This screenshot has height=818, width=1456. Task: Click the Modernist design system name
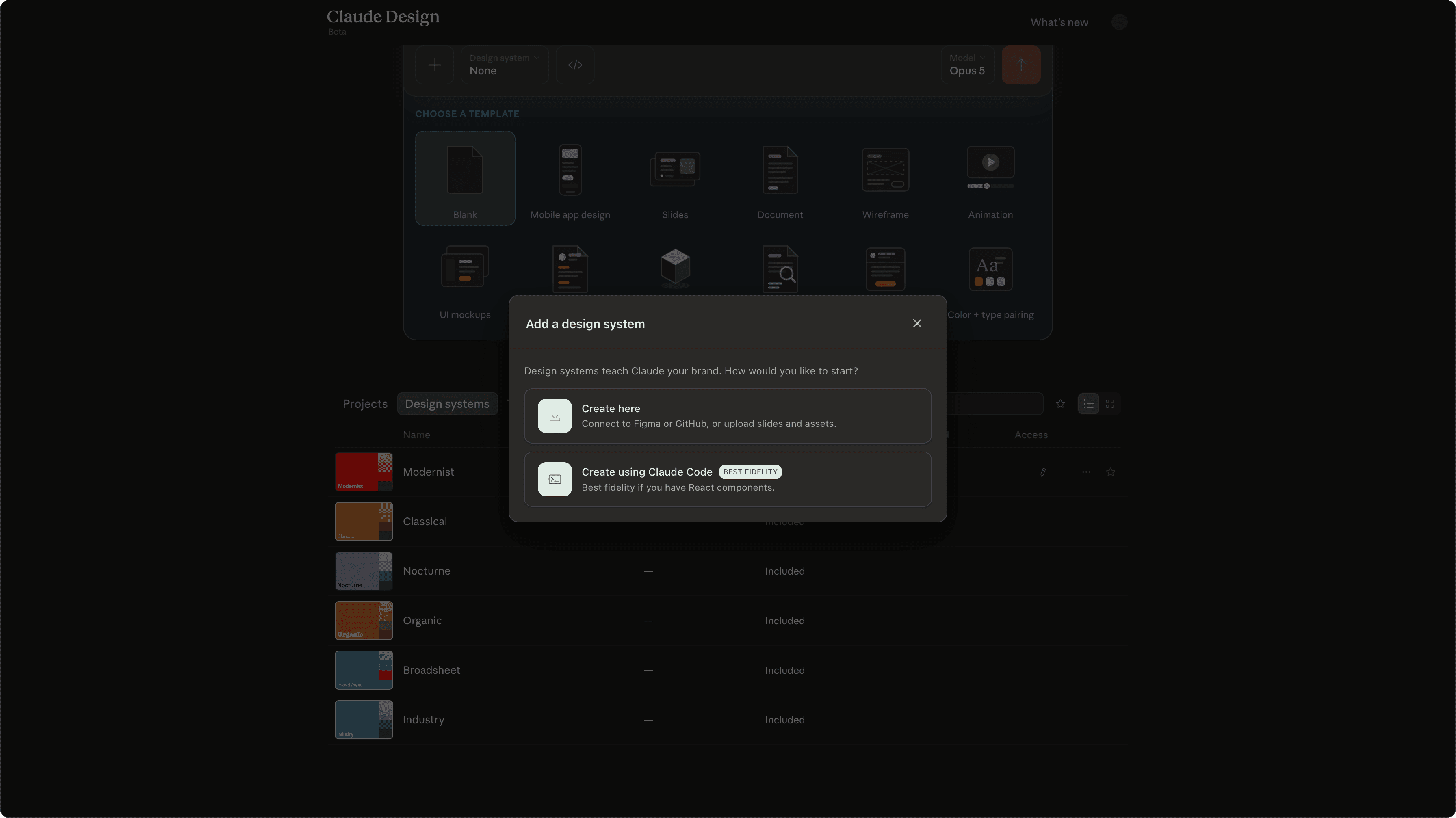[x=428, y=472]
